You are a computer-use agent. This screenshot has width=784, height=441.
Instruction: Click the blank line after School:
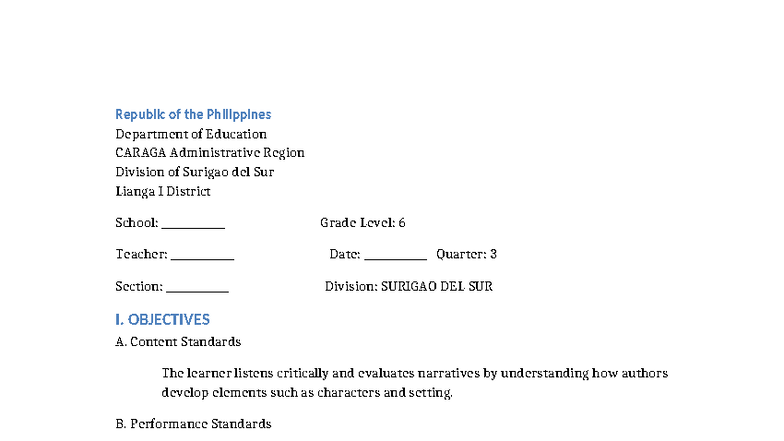point(193,223)
